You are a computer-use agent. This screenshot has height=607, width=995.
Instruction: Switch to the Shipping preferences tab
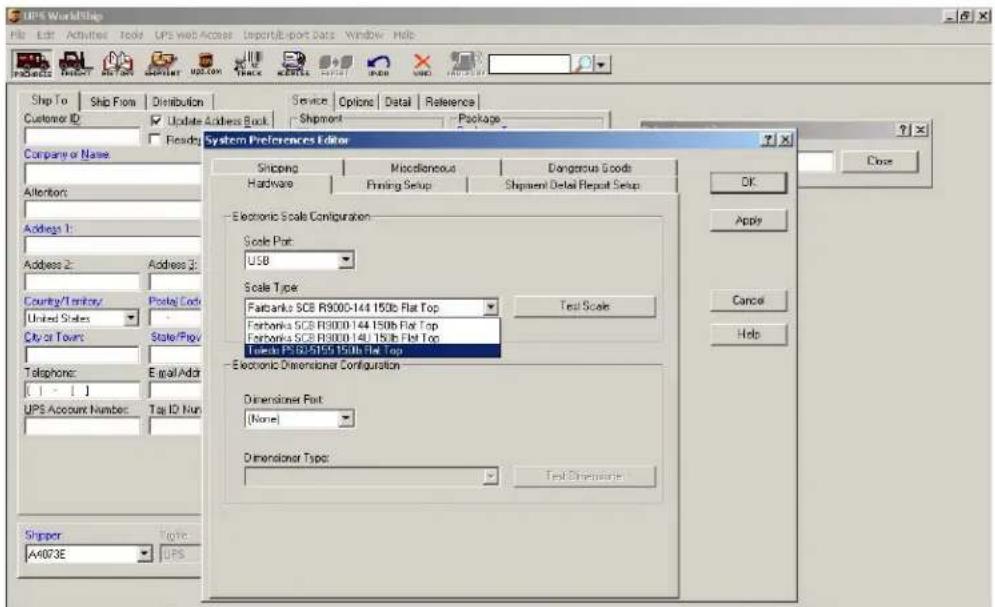(x=277, y=167)
